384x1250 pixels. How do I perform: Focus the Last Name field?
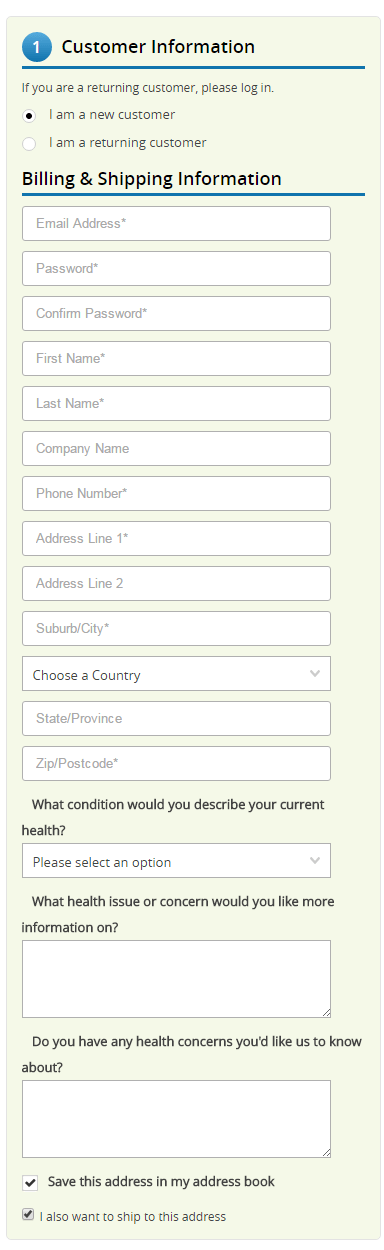(176, 404)
